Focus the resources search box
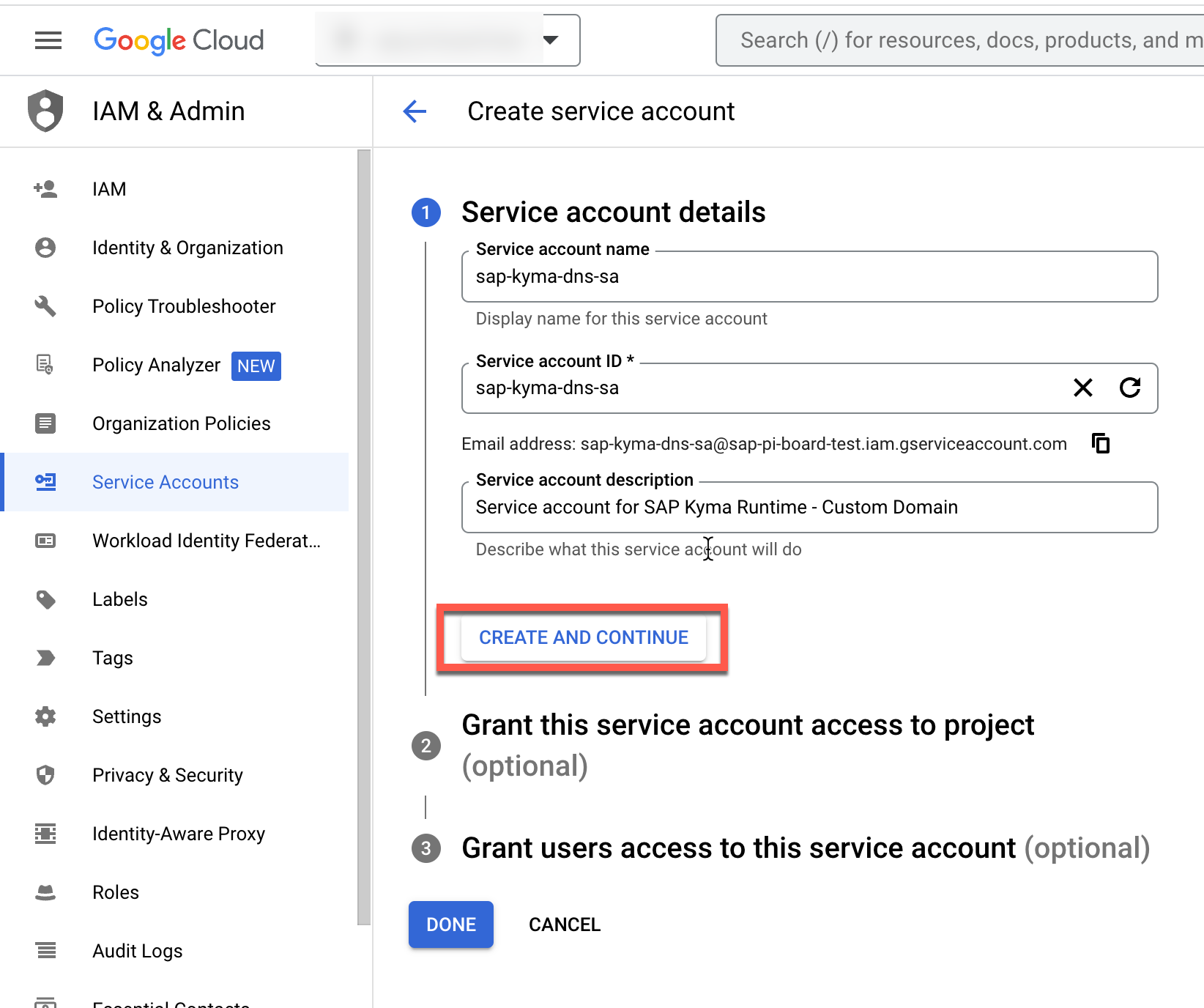 click(x=961, y=40)
